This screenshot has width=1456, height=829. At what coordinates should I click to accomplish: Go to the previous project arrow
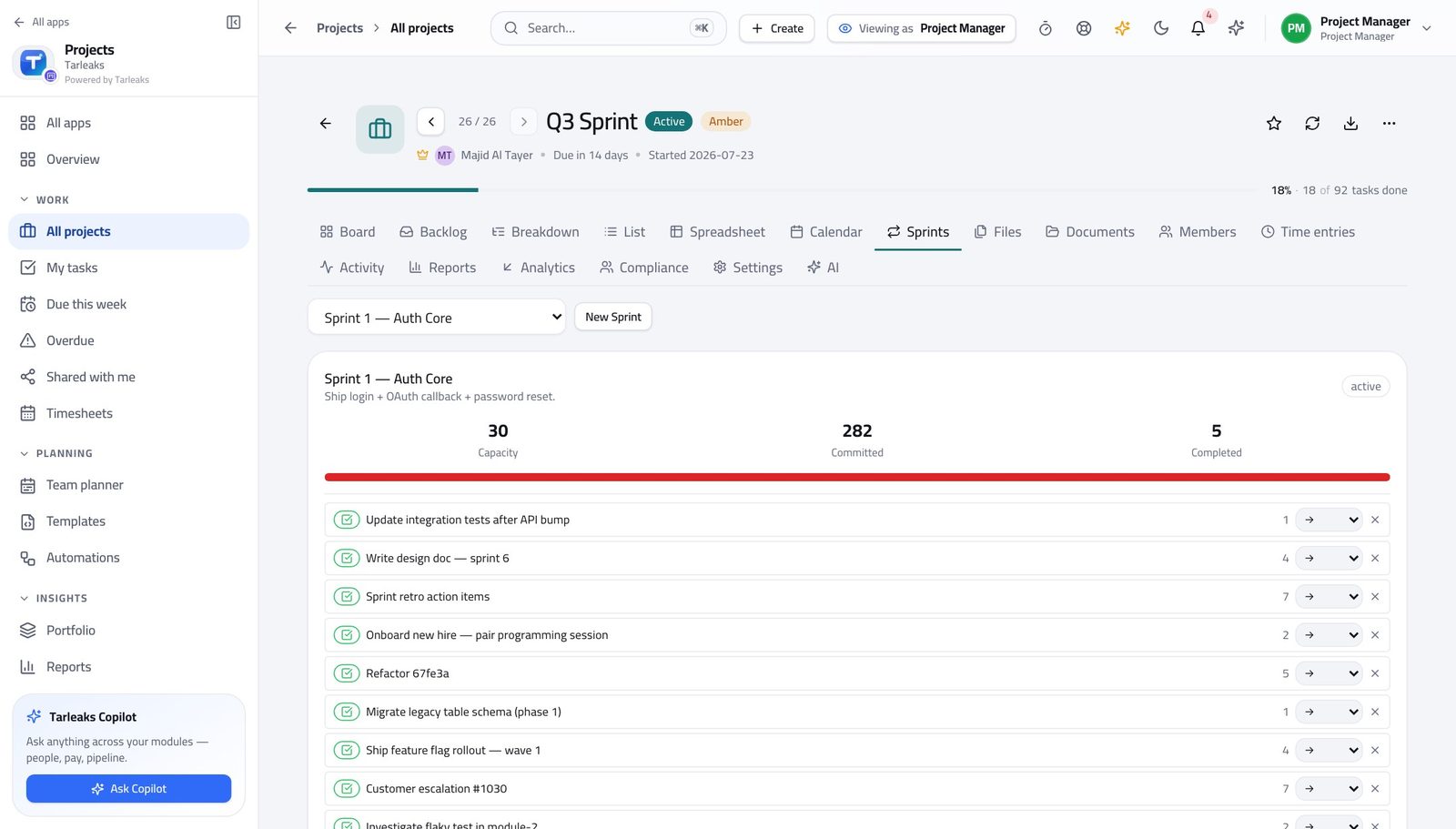tap(430, 122)
